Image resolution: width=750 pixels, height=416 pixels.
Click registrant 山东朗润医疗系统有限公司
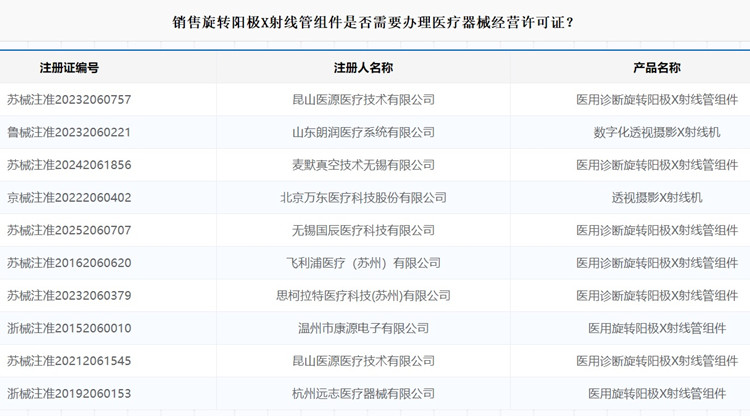(364, 132)
